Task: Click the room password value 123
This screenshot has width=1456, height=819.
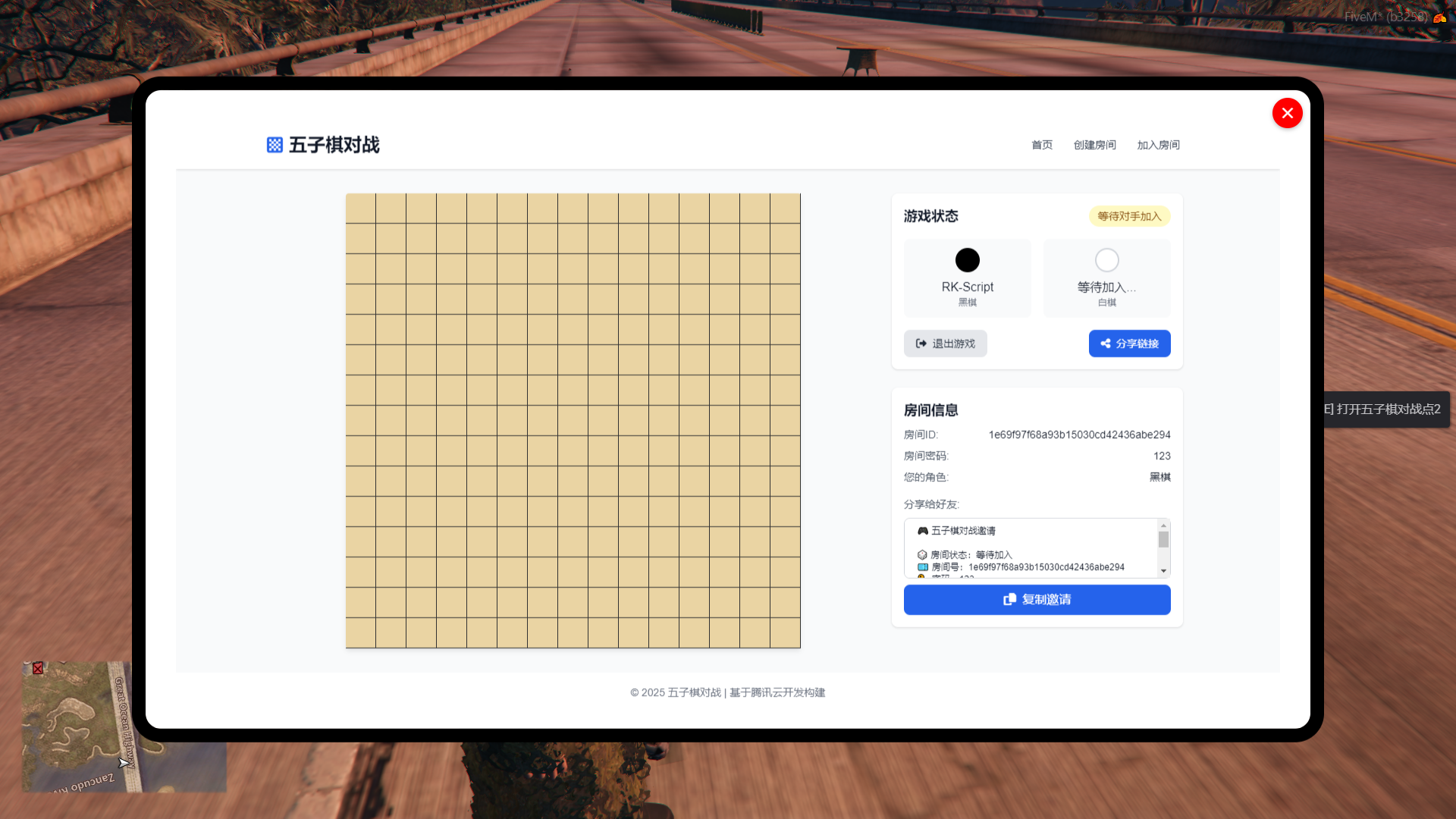Action: pyautogui.click(x=1162, y=456)
